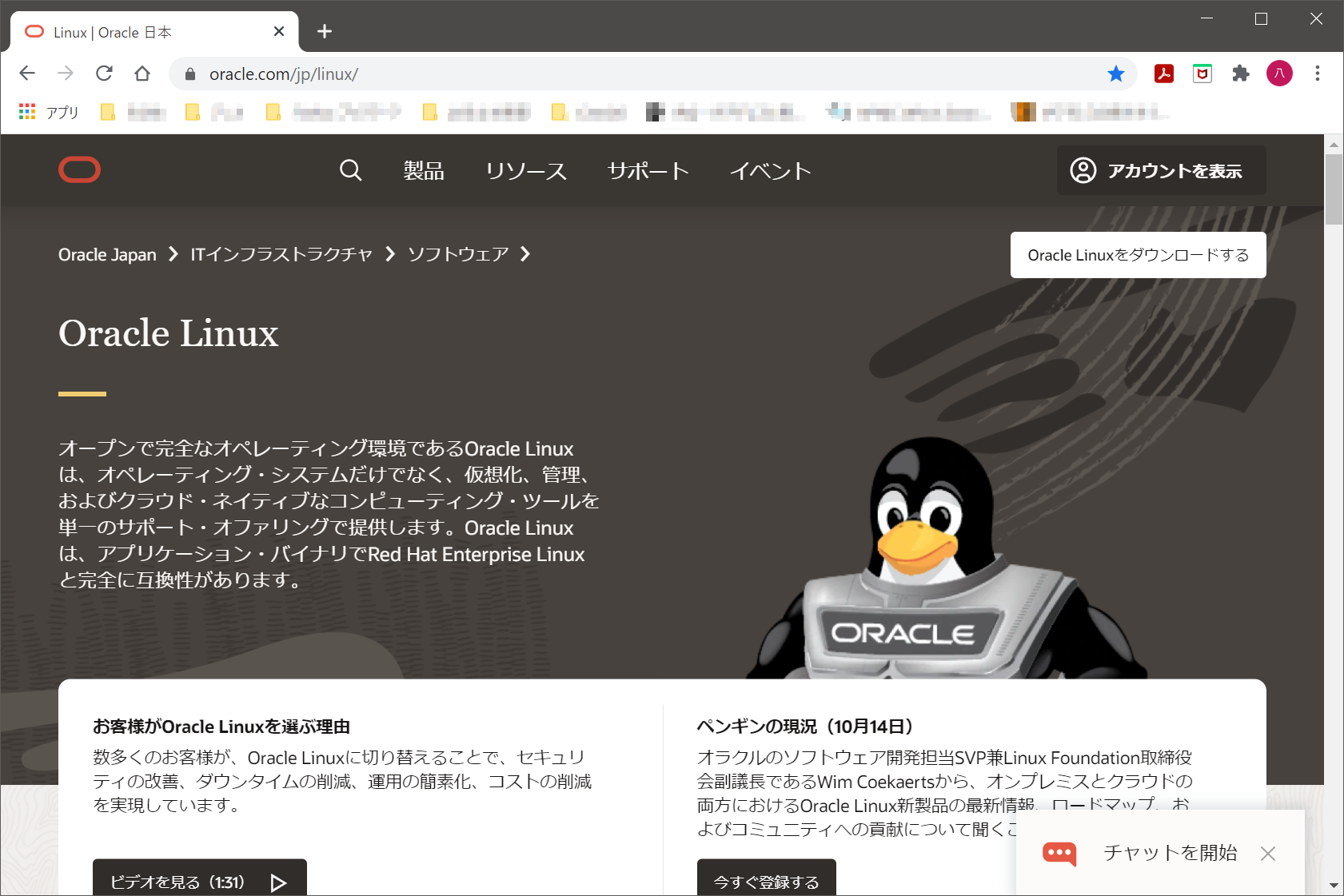
Task: Toggle the bookmark star for this page
Action: pos(1116,74)
